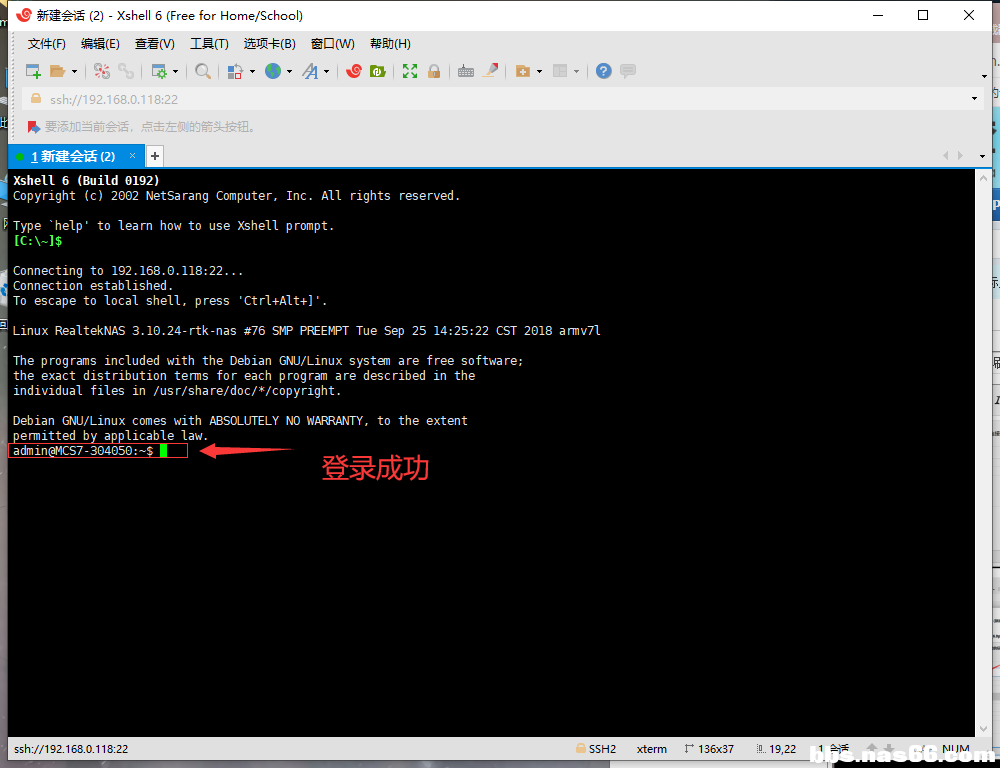Click the green Xmanager icon
The height and width of the screenshot is (768, 1000).
pos(378,71)
